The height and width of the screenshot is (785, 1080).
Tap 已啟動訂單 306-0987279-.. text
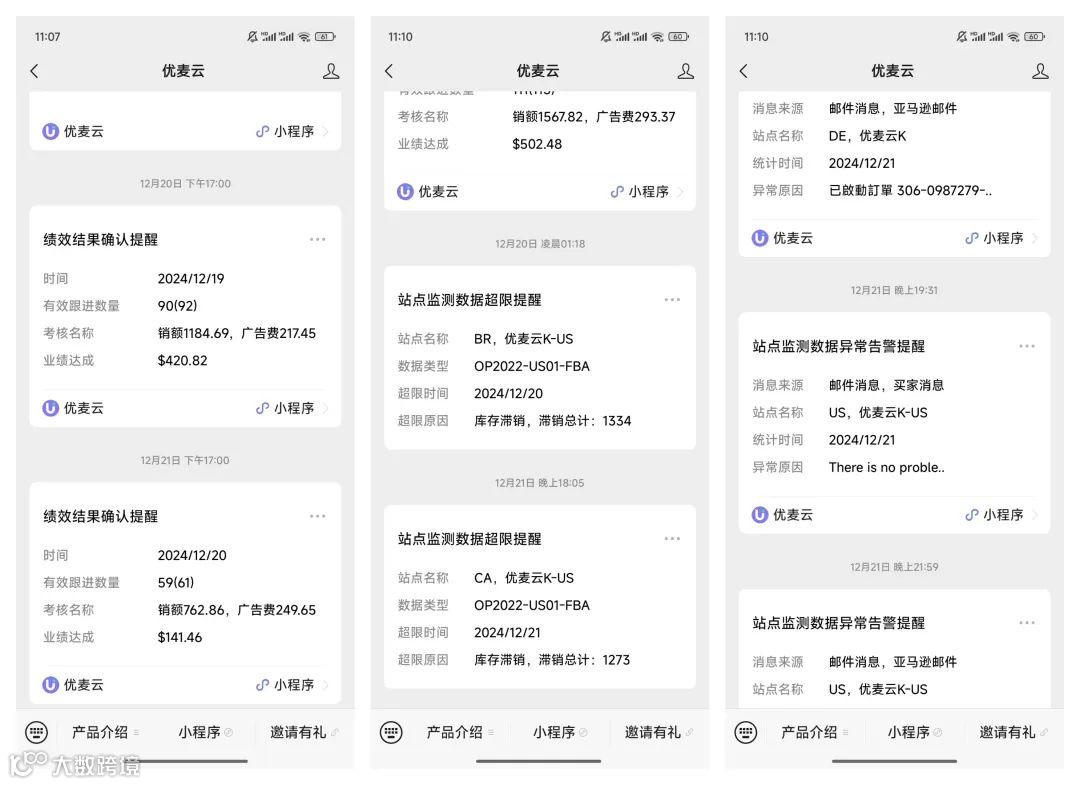[911, 191]
